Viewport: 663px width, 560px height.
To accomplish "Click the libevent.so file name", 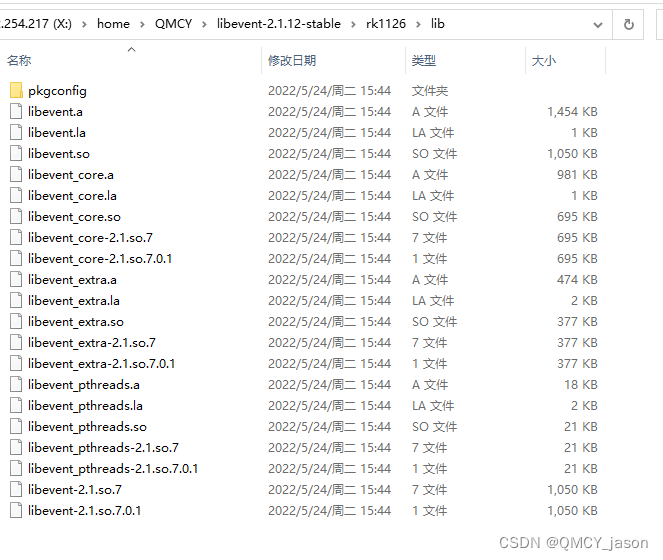I will (59, 154).
